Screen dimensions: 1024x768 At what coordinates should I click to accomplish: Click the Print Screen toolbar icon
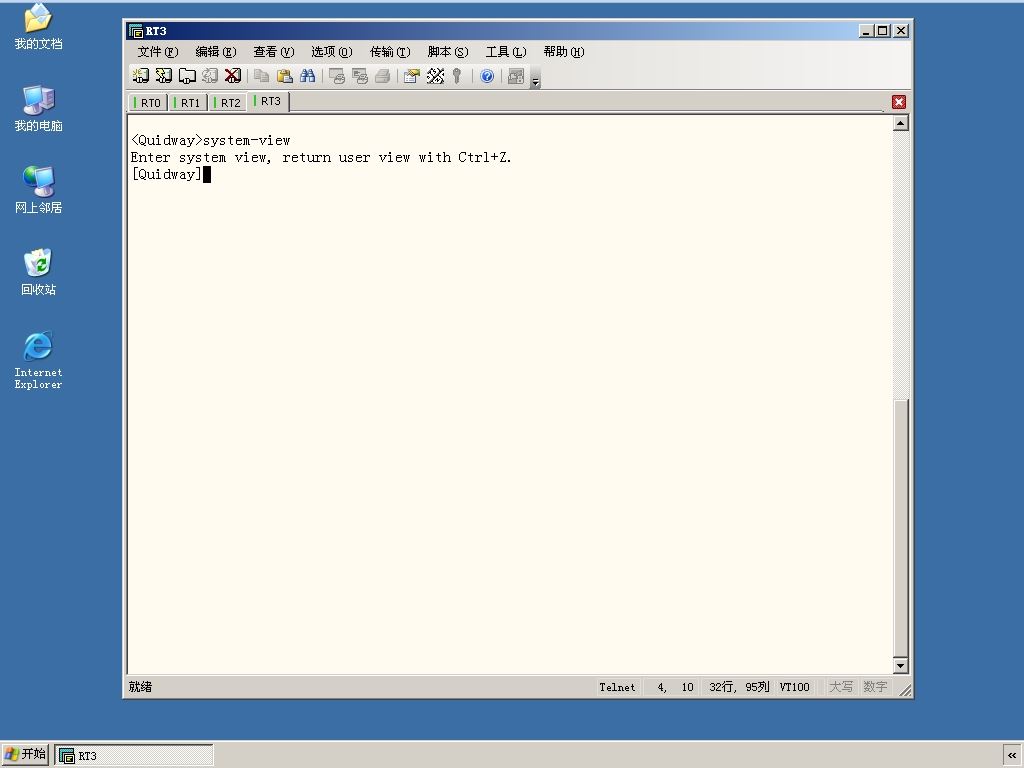tap(336, 76)
